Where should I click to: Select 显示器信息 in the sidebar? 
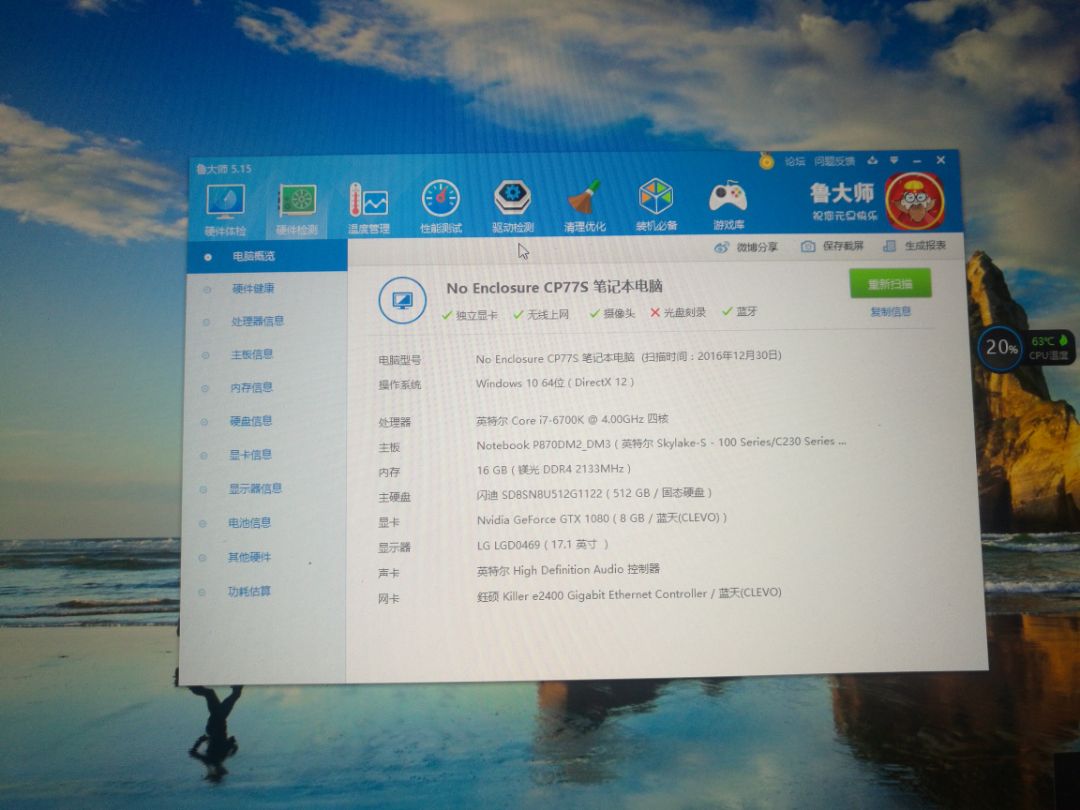254,489
